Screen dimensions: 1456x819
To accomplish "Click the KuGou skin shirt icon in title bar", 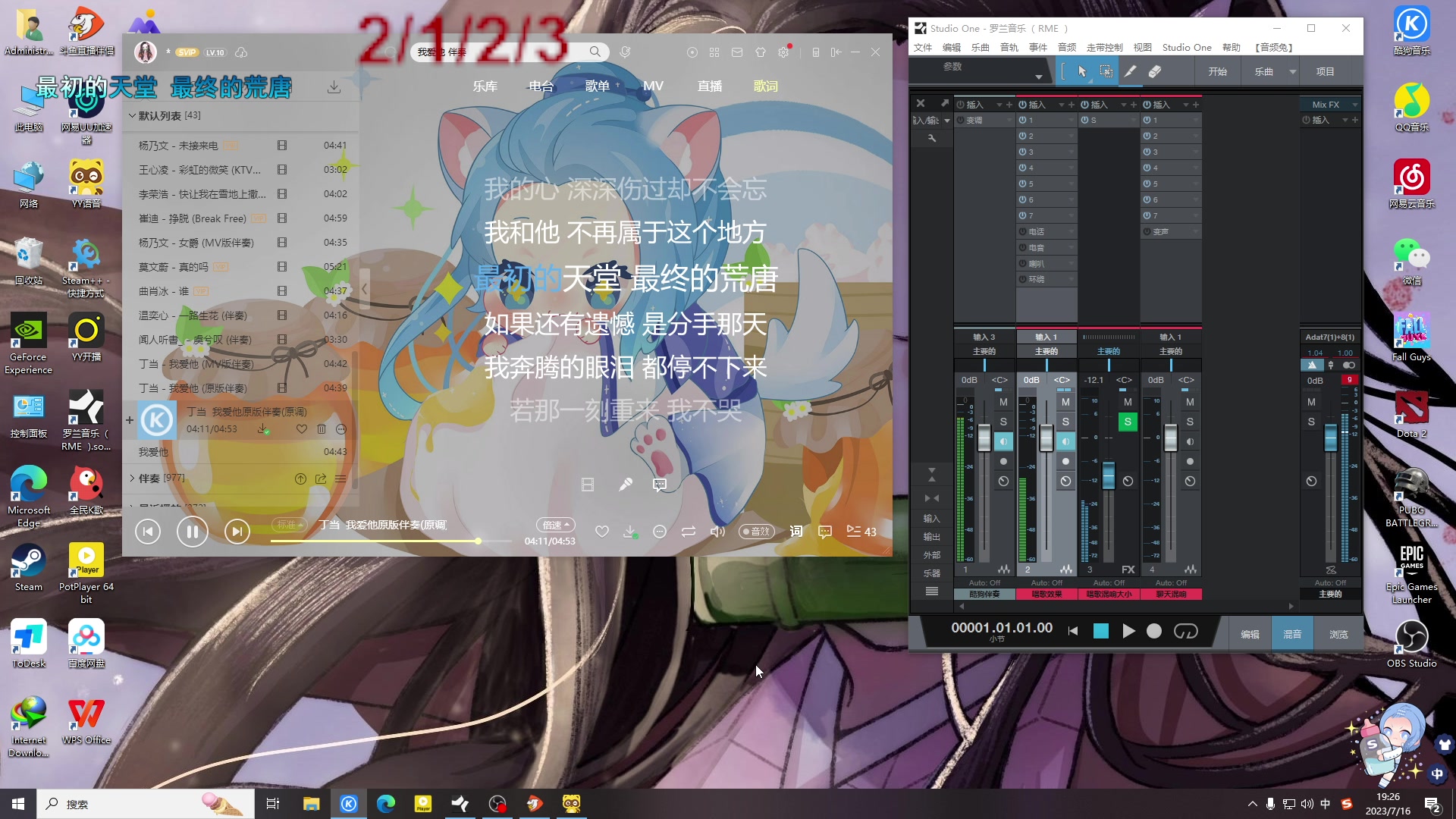I will pyautogui.click(x=761, y=52).
